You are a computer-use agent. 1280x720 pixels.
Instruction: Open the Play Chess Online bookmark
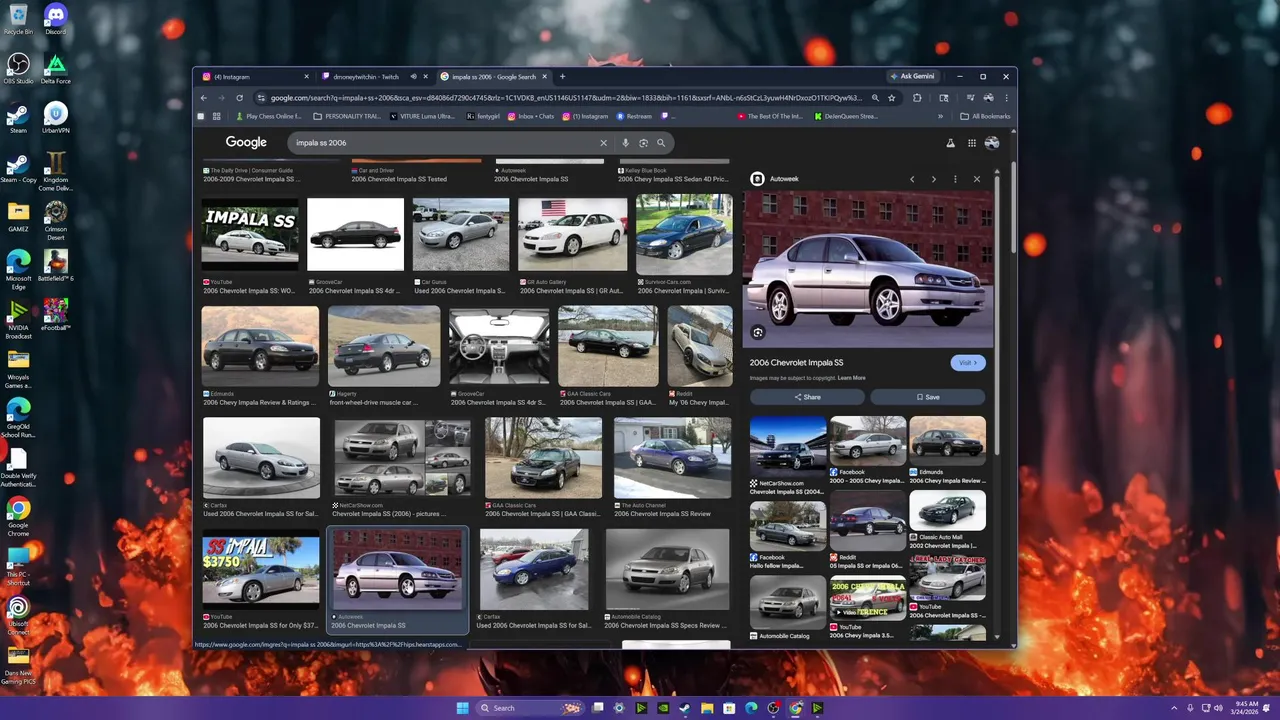(268, 116)
